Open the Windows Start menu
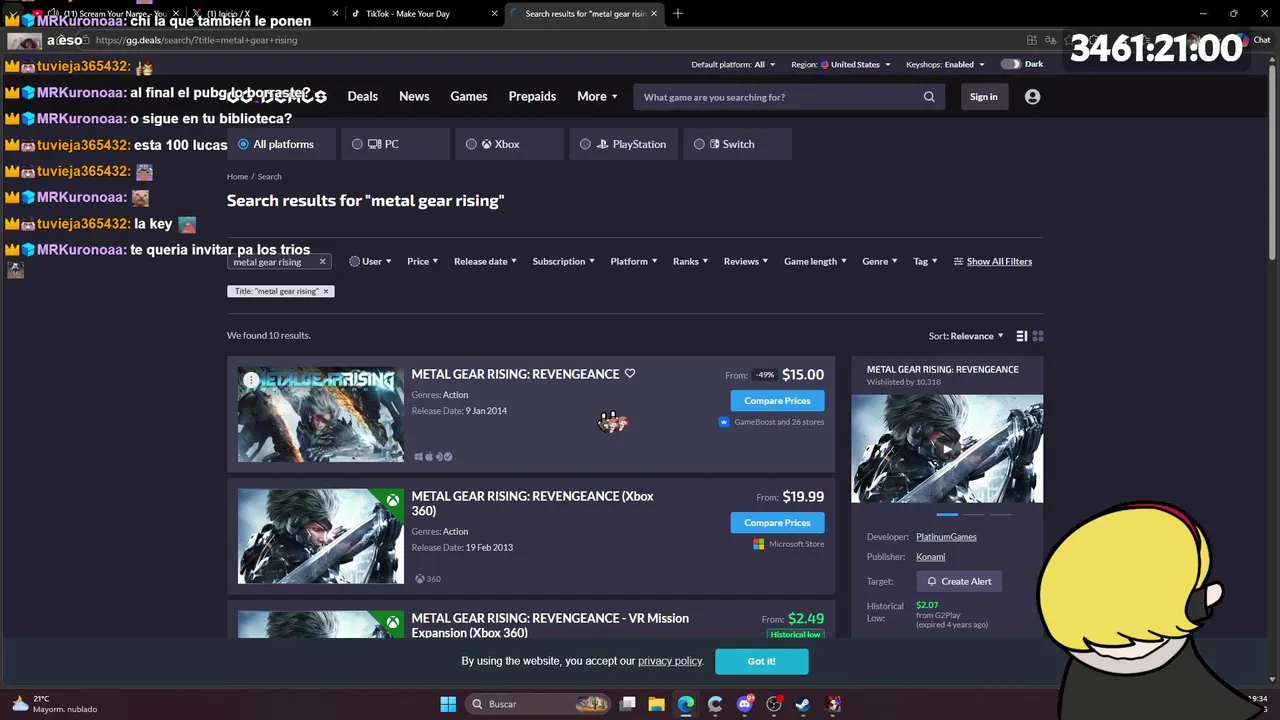 click(448, 704)
